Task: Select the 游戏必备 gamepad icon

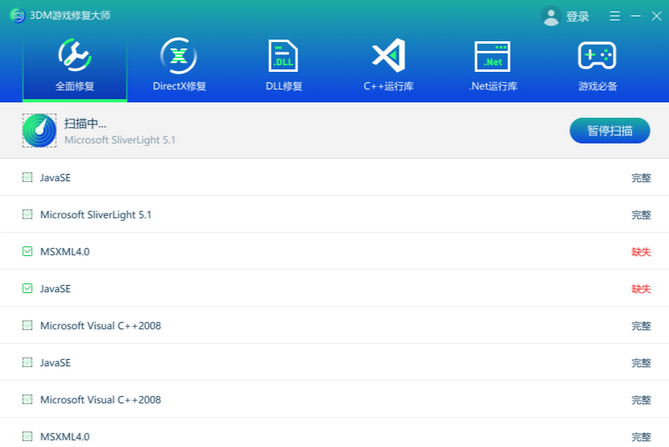Action: click(597, 55)
